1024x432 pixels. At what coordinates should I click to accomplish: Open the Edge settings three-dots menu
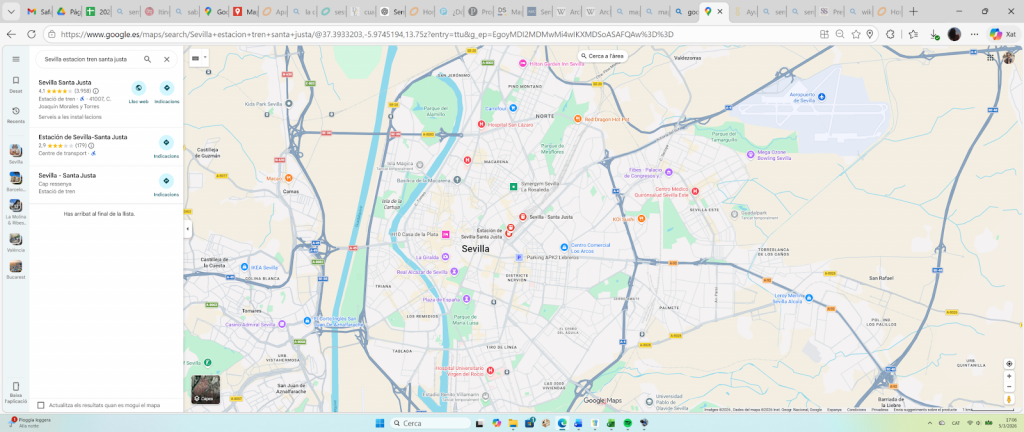(x=975, y=33)
